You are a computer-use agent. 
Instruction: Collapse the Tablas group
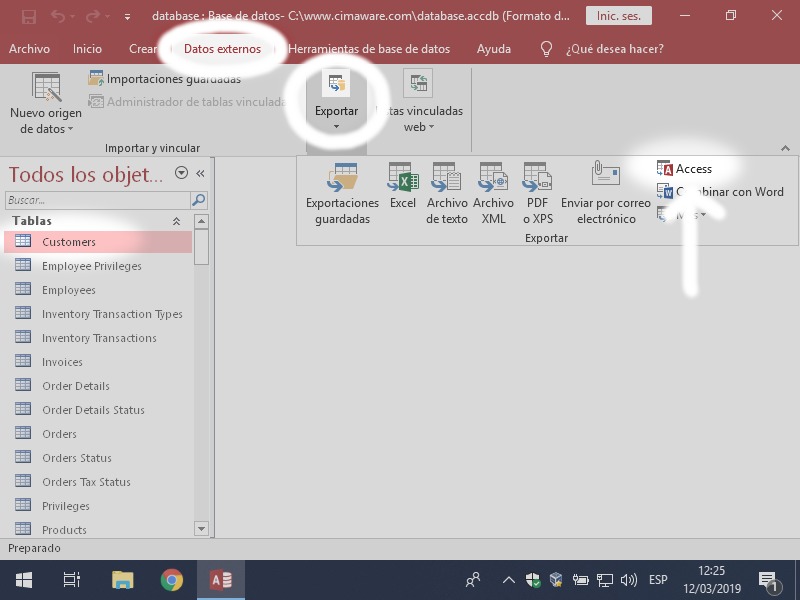(x=177, y=221)
